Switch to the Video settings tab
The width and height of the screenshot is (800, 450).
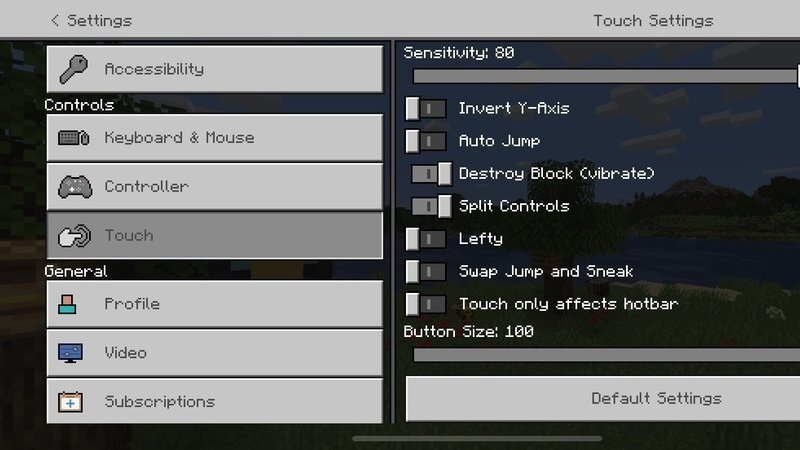[214, 353]
